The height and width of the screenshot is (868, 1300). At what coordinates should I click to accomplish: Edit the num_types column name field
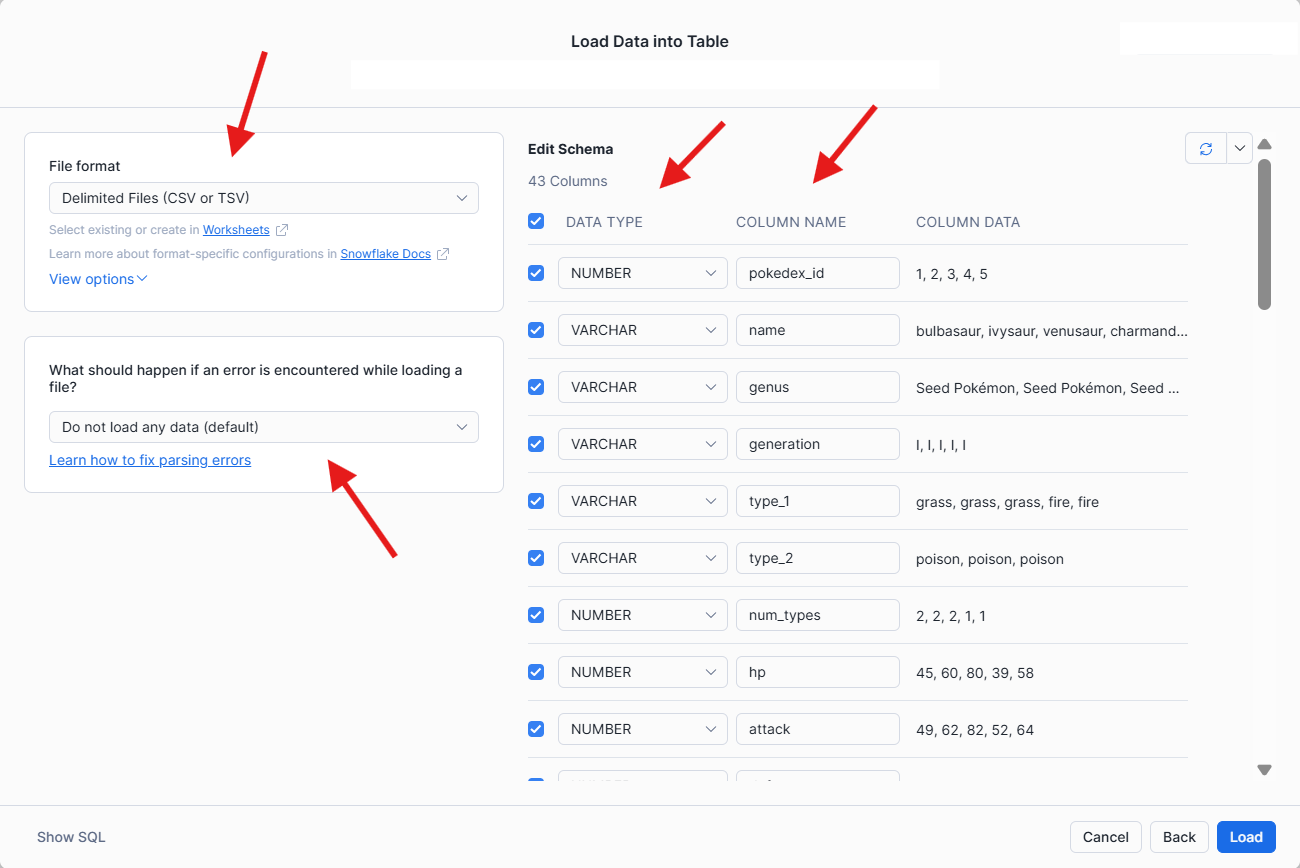coord(818,615)
